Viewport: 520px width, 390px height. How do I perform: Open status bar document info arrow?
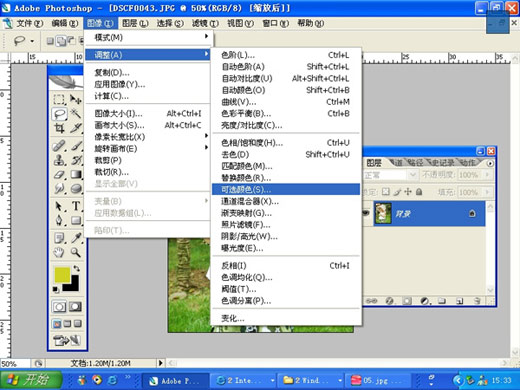point(161,363)
